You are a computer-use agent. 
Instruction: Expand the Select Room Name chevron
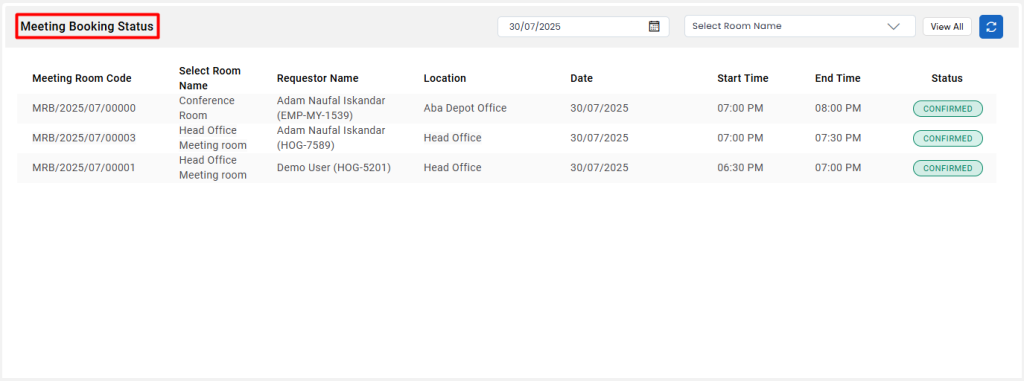893,27
